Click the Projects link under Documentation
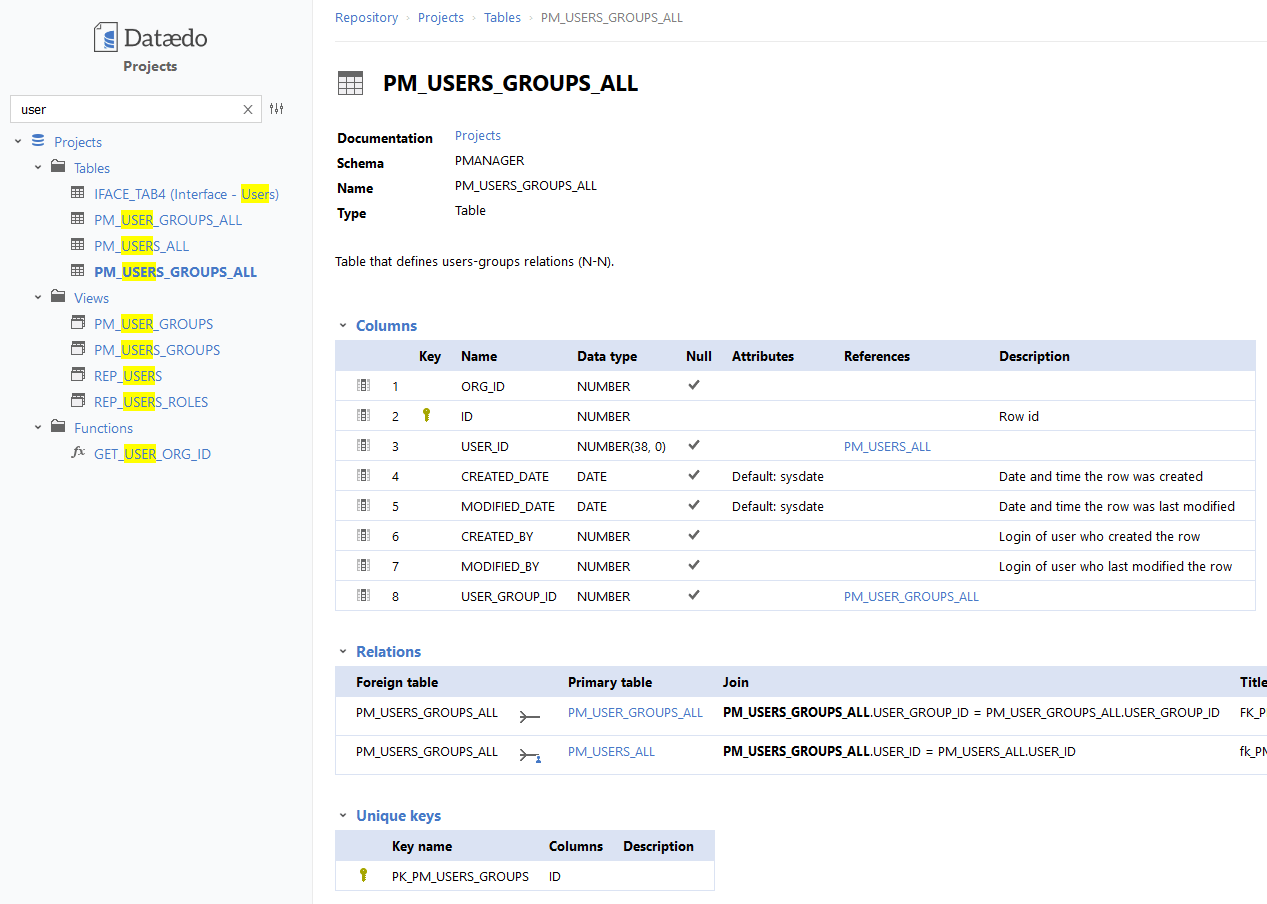Image resolution: width=1267 pixels, height=904 pixels. tap(477, 135)
